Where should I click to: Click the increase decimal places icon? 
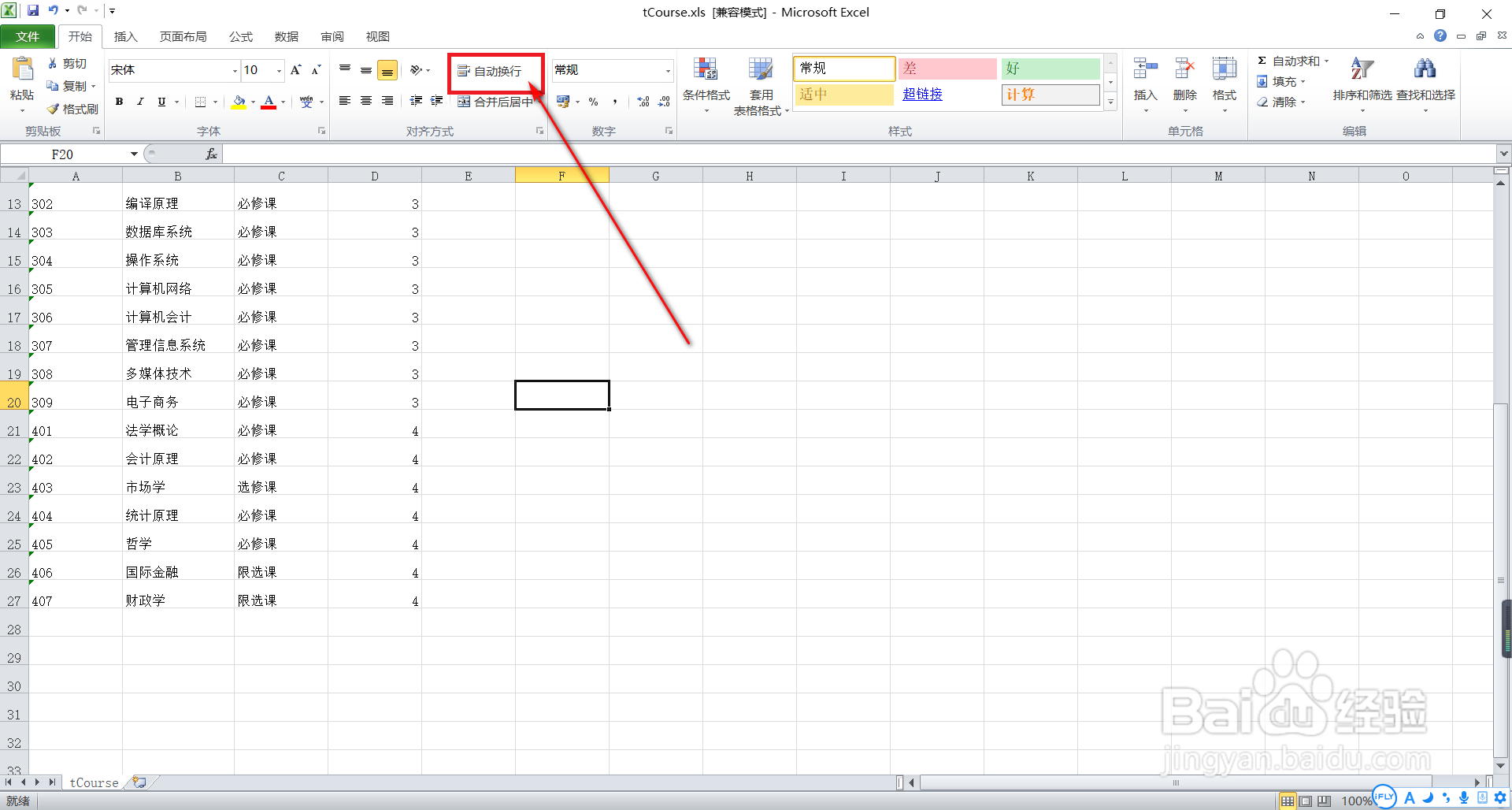(x=643, y=102)
